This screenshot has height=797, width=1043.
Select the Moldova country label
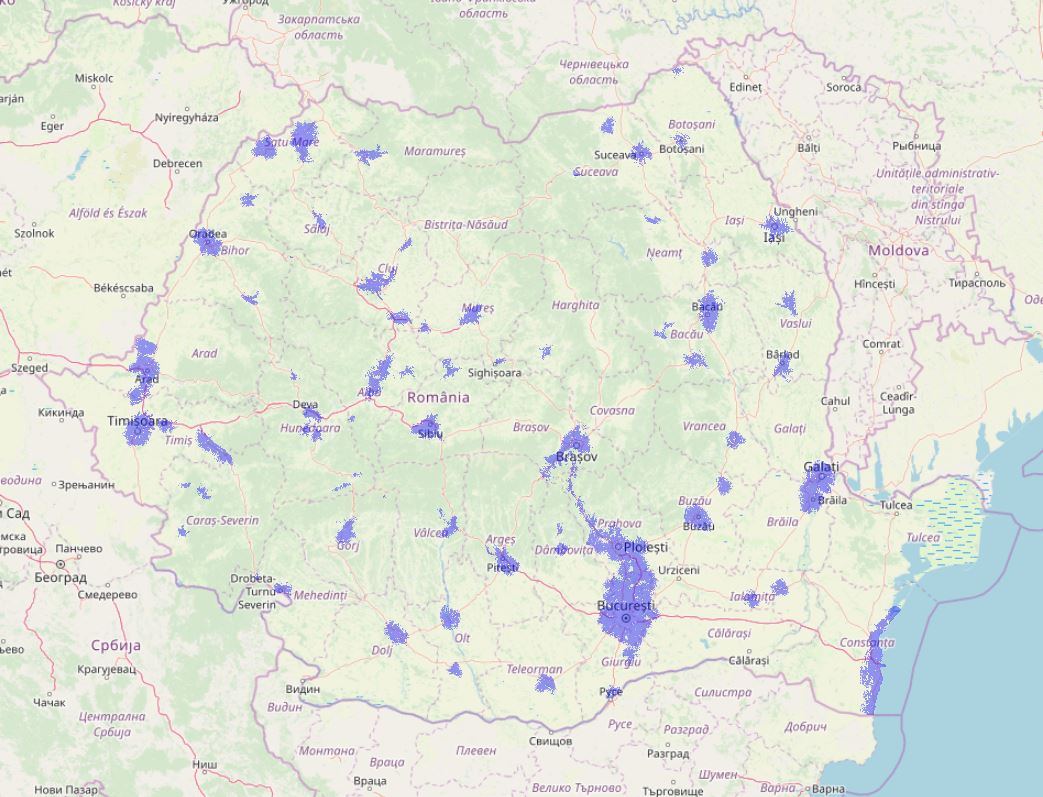coord(899,251)
